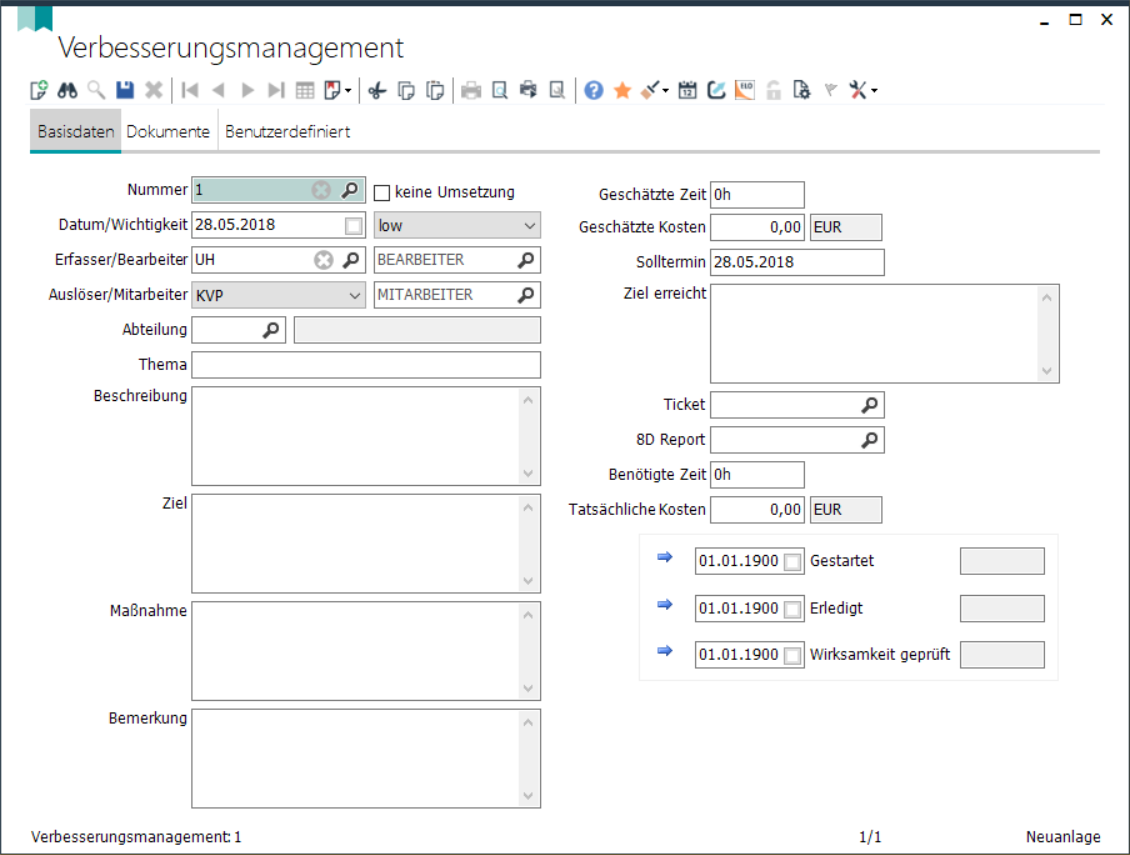Cut with the scissors icon
This screenshot has width=1130, height=855.
[x=377, y=90]
